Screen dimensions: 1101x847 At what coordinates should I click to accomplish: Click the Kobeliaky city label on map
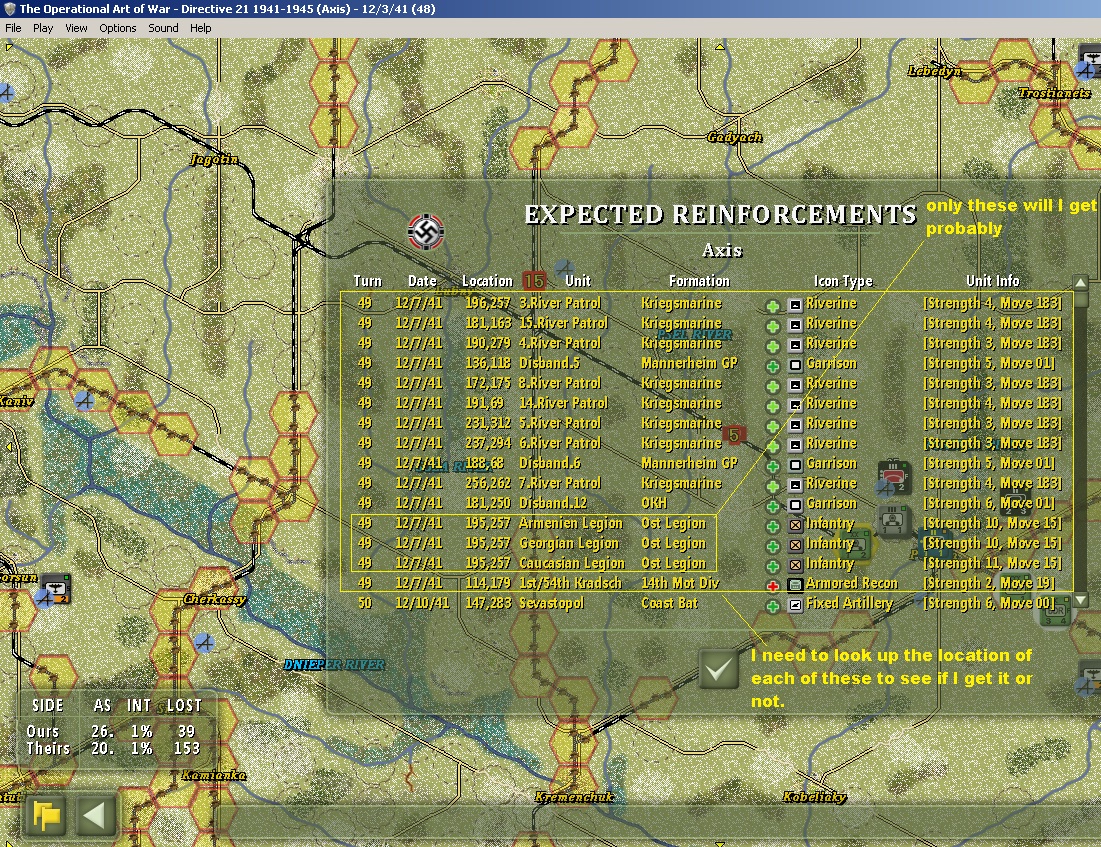[x=815, y=796]
